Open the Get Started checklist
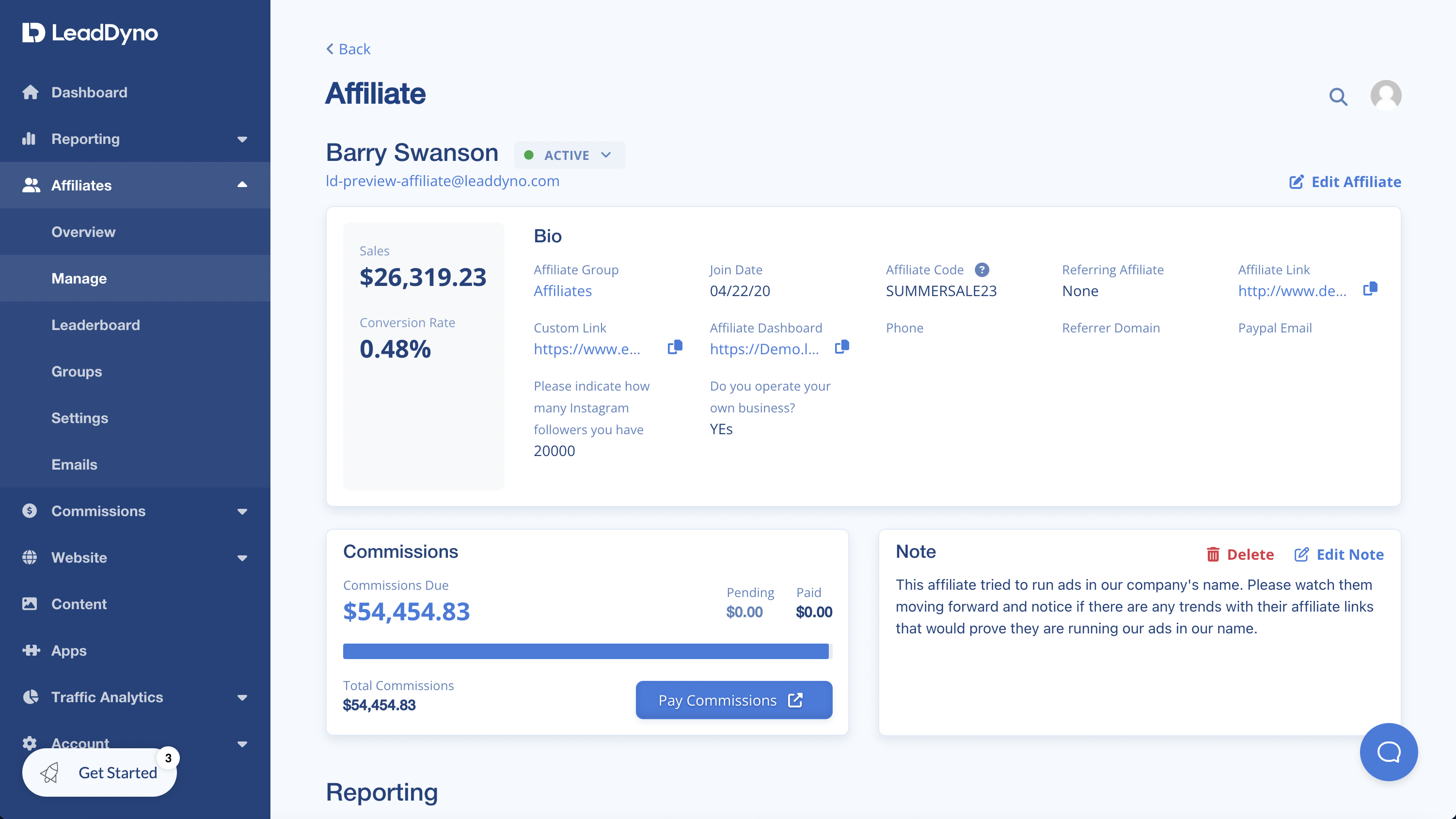 click(100, 772)
